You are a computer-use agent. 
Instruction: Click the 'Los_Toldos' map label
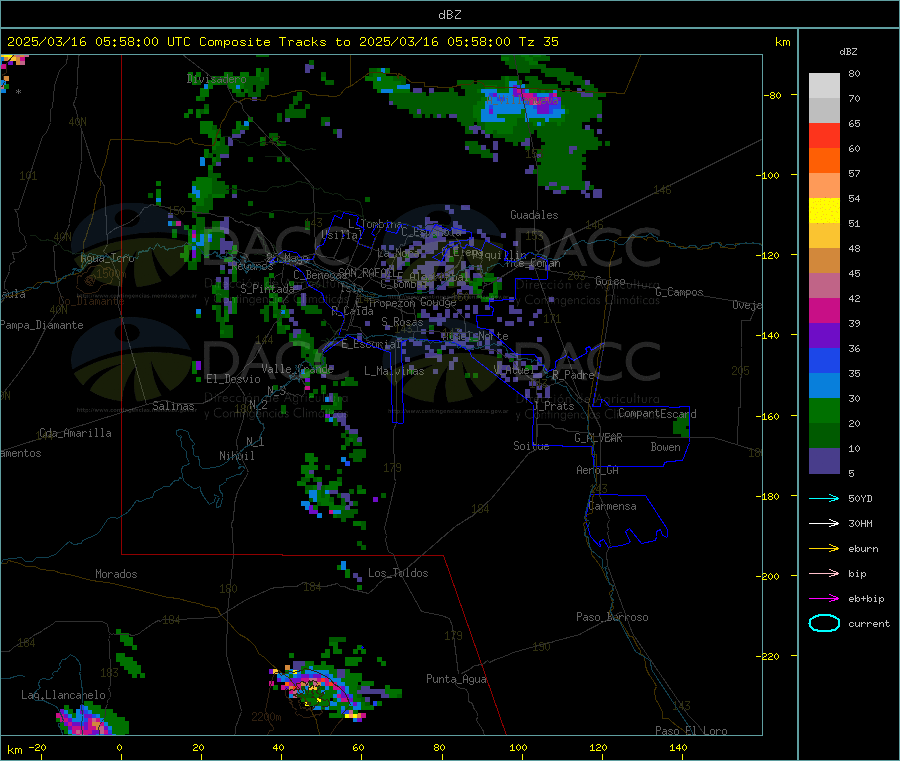coord(398,573)
